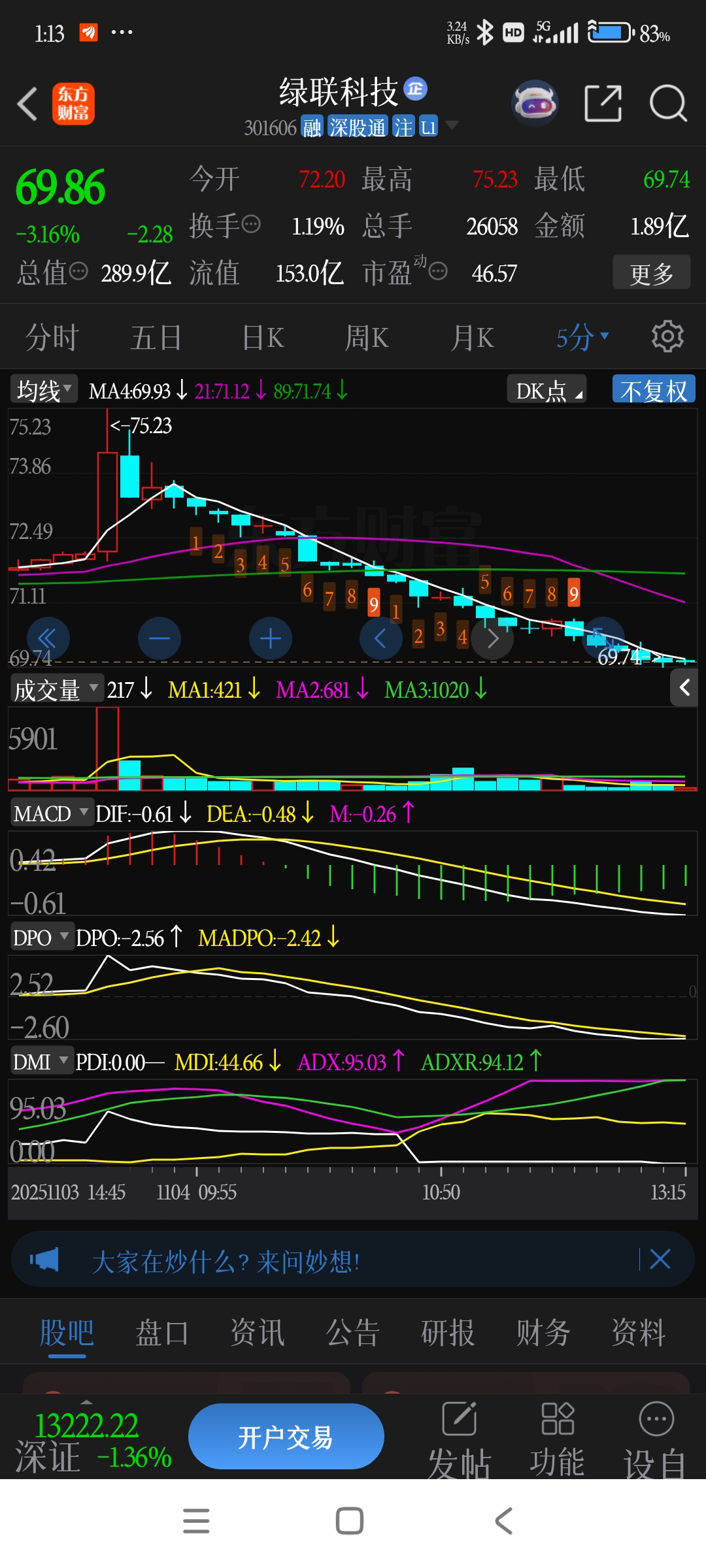Tap the 融 margin tag
This screenshot has width=706, height=1568.
pos(312,127)
